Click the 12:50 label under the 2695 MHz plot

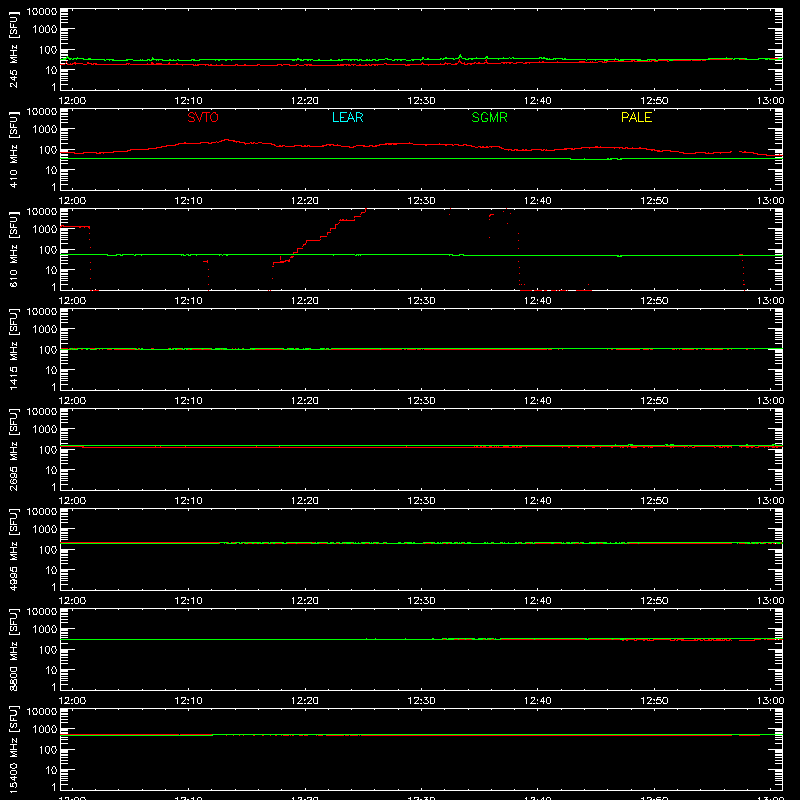click(654, 501)
